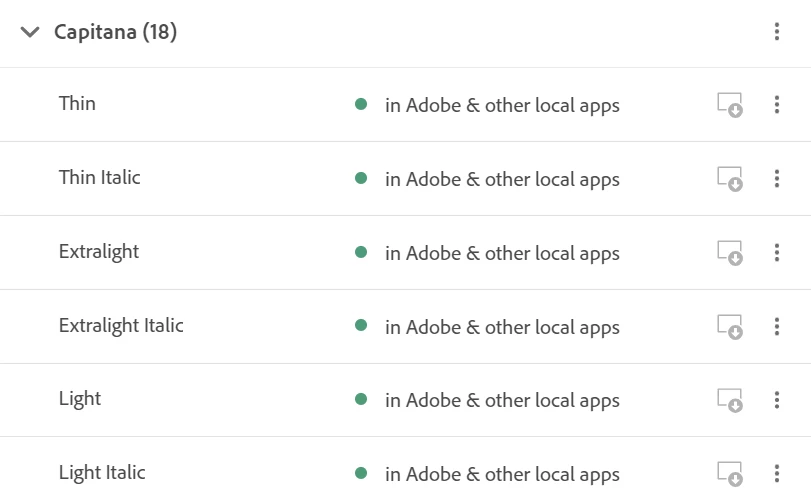811x494 pixels.
Task: Click the Light Italic font name
Action: pos(102,473)
